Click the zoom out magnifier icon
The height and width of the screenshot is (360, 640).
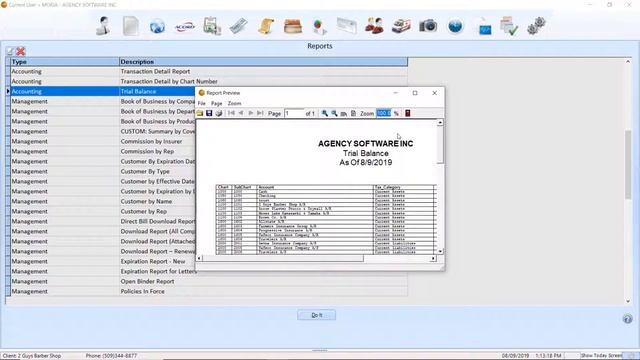[x=334, y=113]
